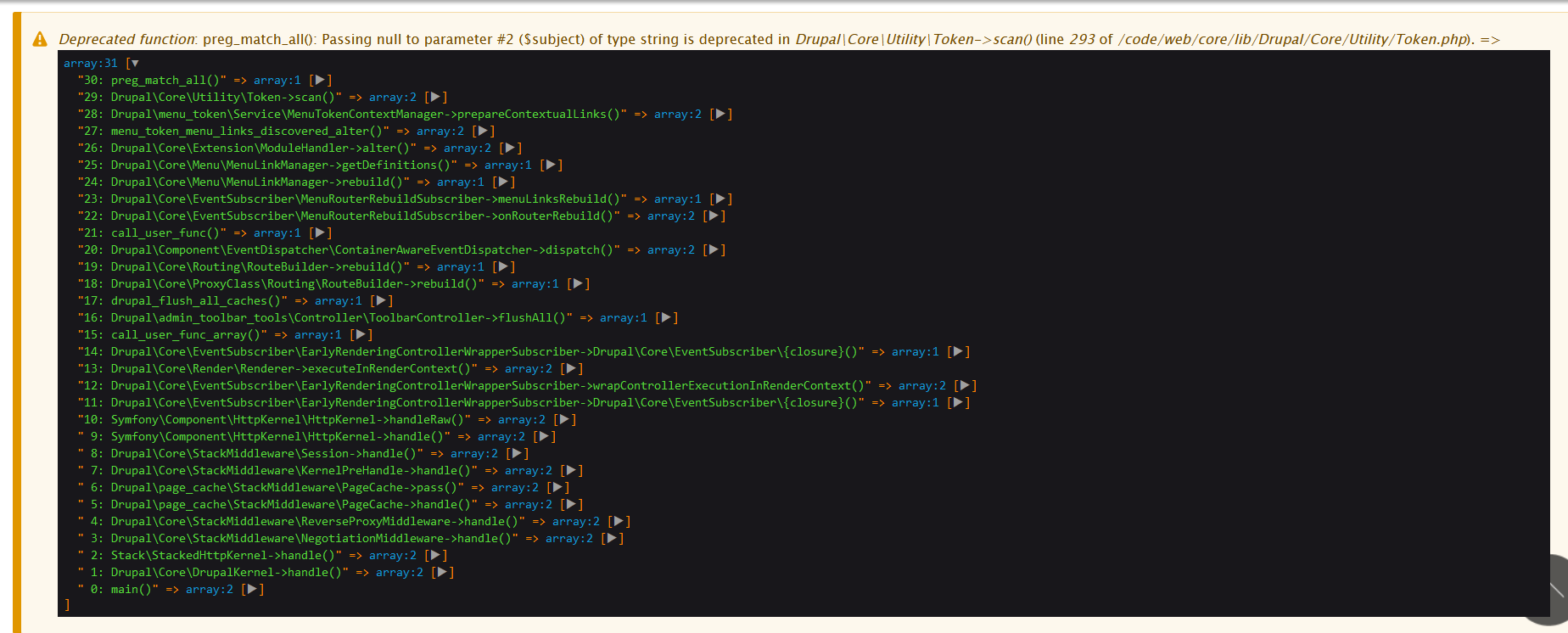Image resolution: width=1568 pixels, height=633 pixels.
Task: Expand array for 6: PageCache->pass()
Action: (x=557, y=488)
